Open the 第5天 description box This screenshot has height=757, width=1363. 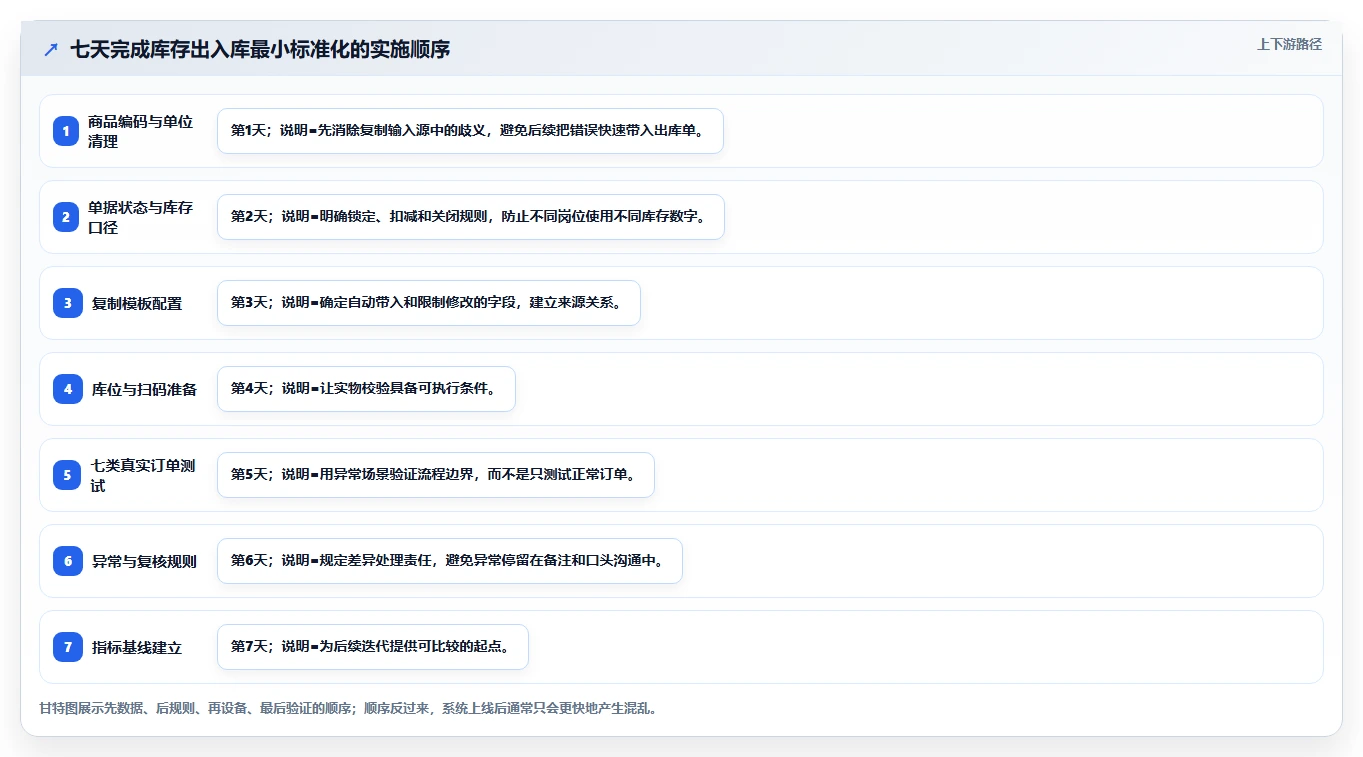point(435,475)
